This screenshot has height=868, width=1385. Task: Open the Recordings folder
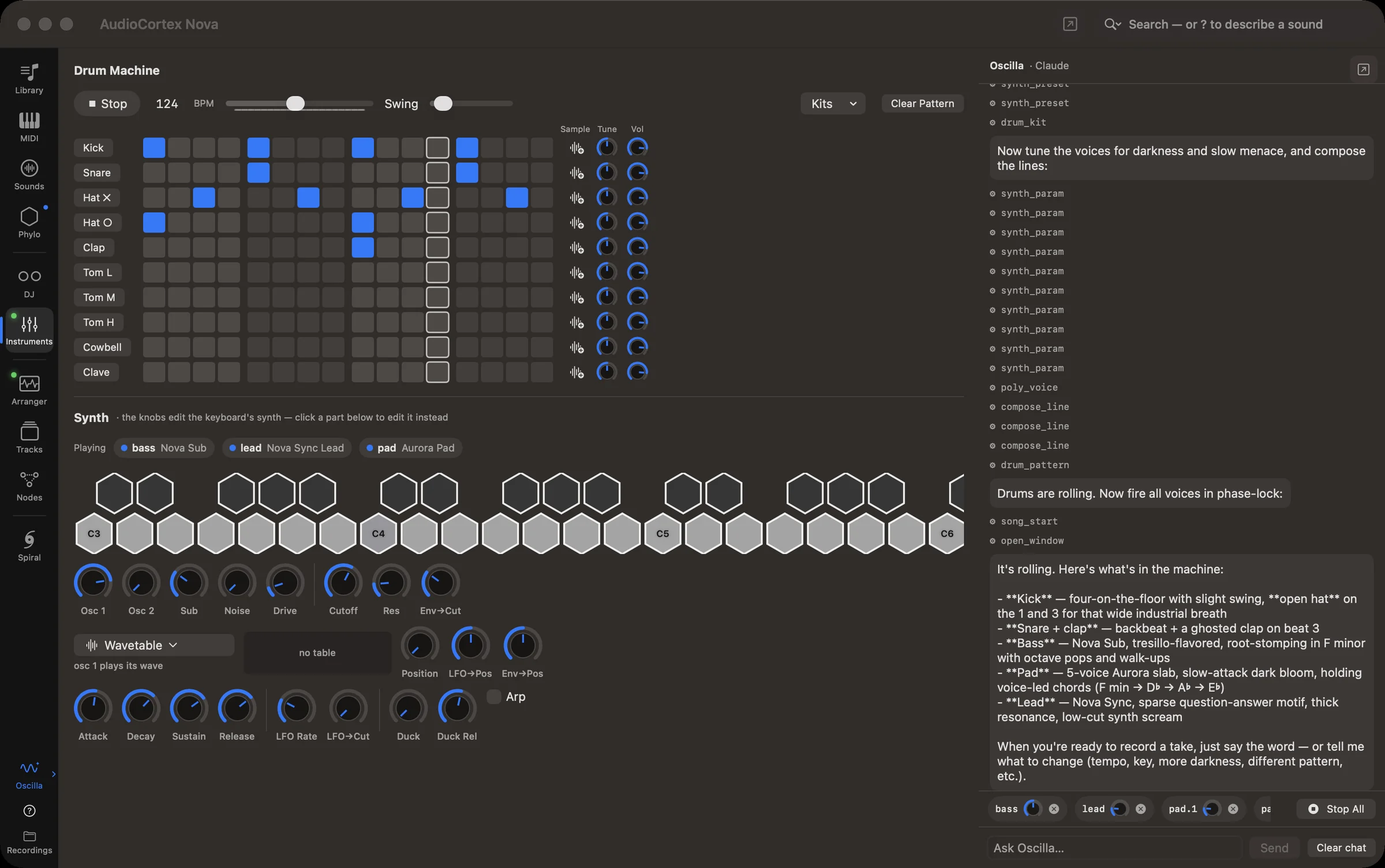pos(29,842)
